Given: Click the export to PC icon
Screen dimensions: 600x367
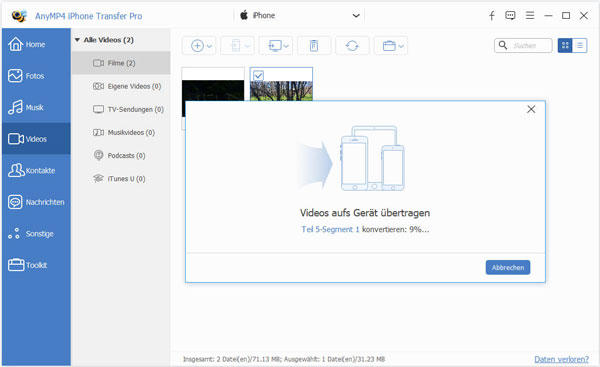Looking at the screenshot, I should pyautogui.click(x=275, y=46).
